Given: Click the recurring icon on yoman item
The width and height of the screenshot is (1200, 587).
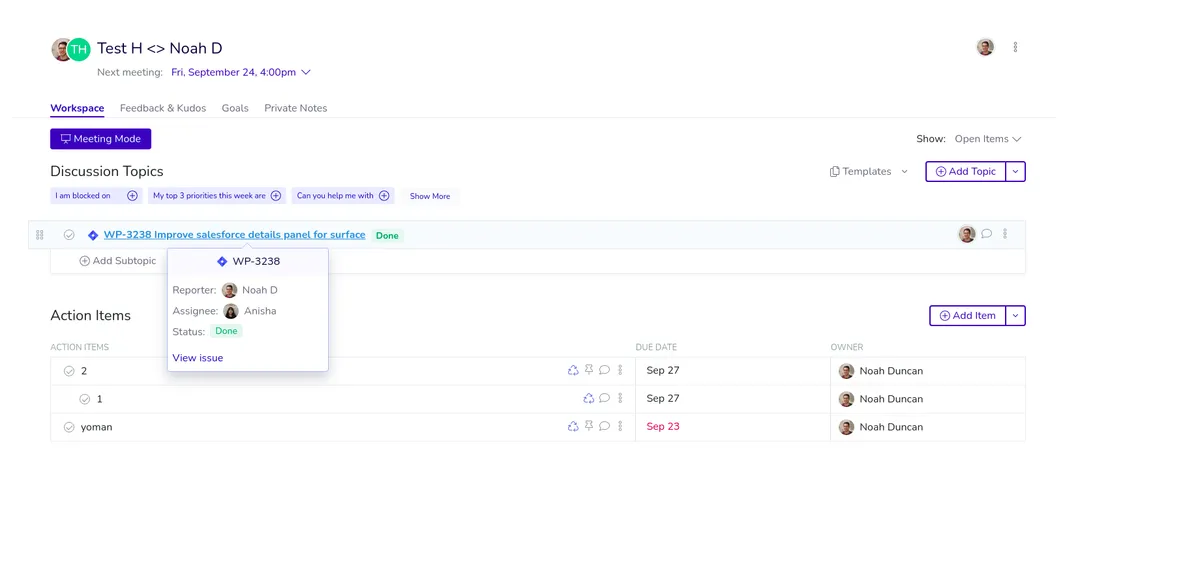Looking at the screenshot, I should (573, 426).
